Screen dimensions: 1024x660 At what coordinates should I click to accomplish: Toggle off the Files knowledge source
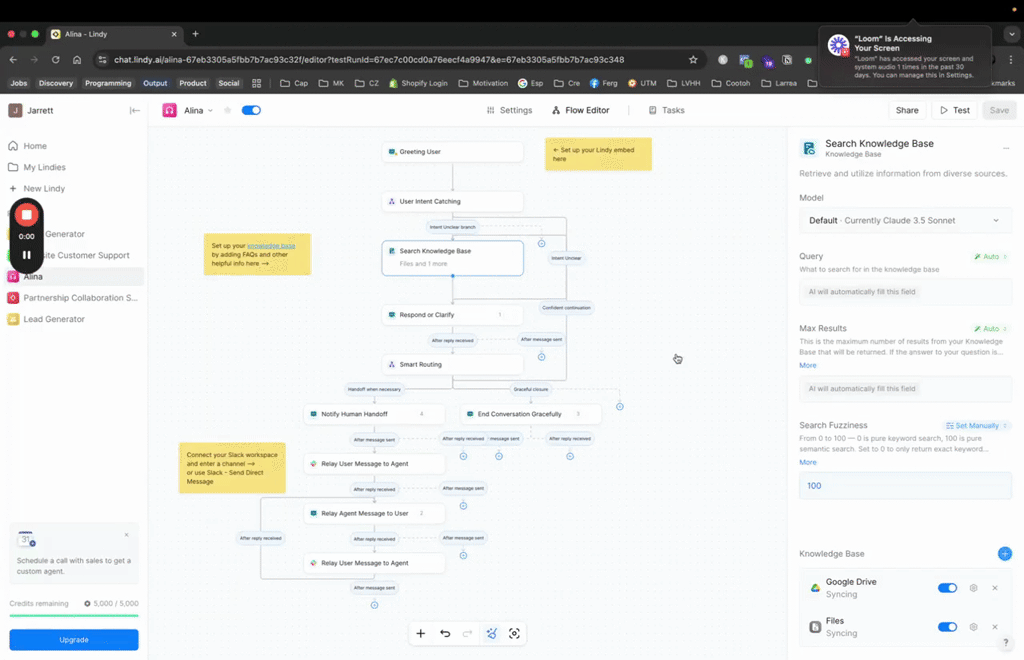[947, 627]
